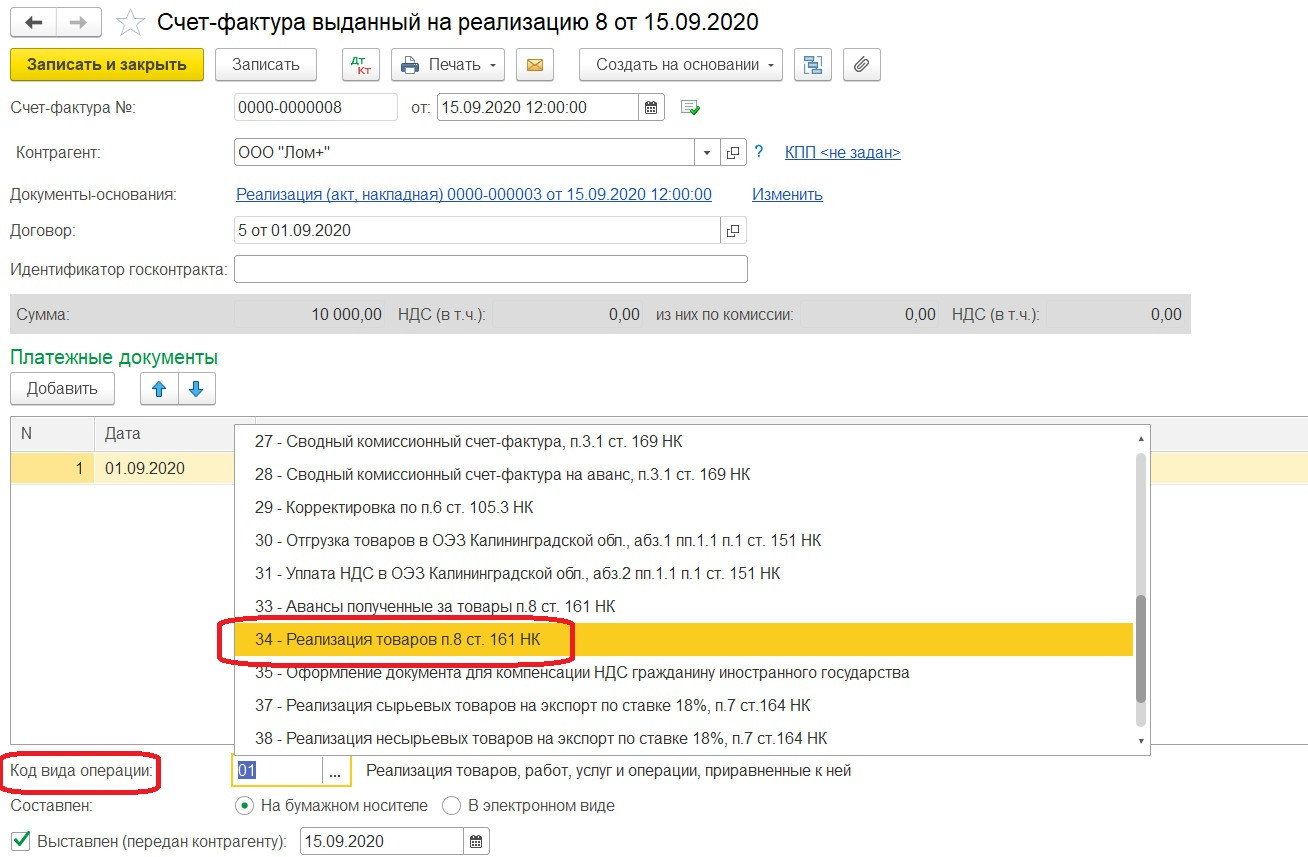Choose 30 - Отгрузка товаров в ОЭЗ

684,540
